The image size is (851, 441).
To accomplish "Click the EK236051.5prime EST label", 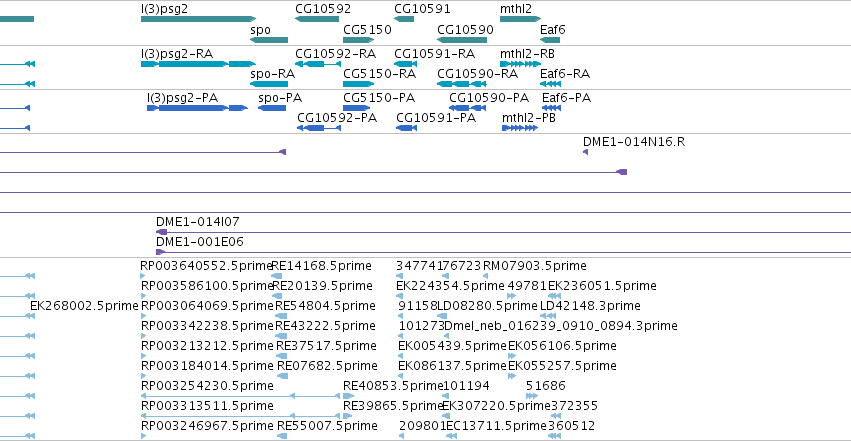I will (602, 286).
